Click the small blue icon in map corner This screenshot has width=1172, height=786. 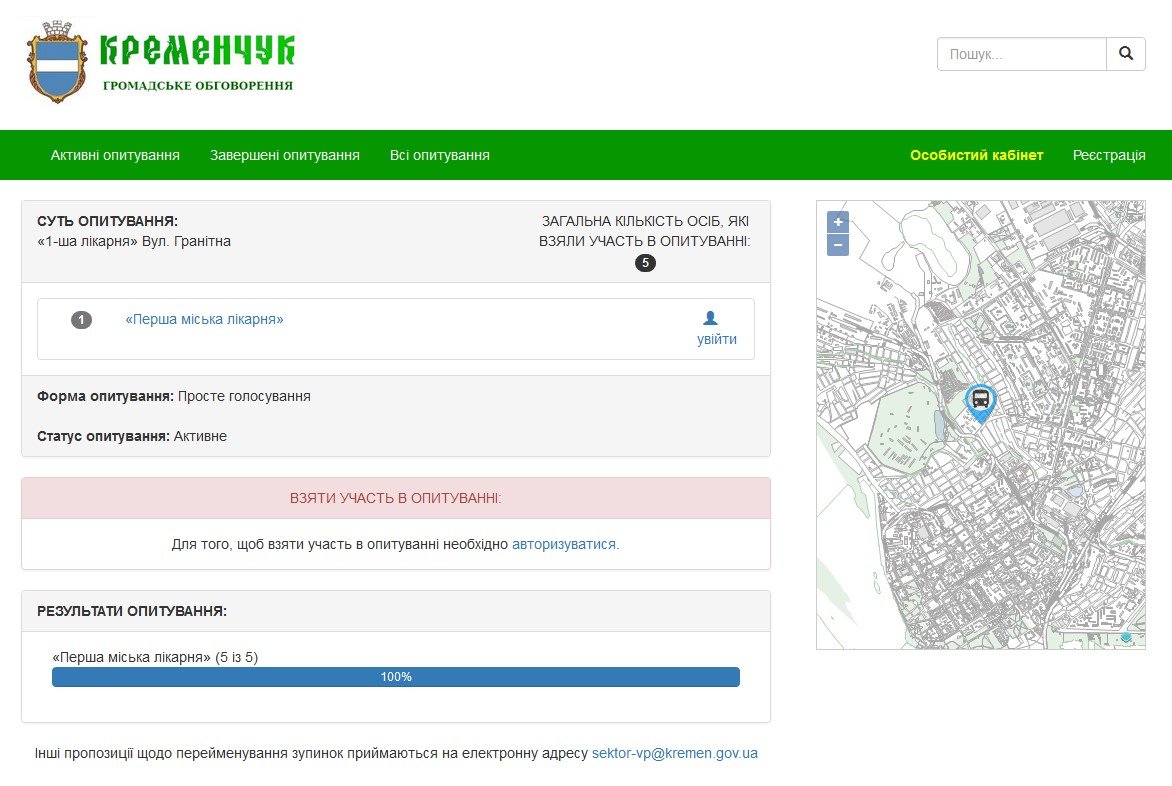(1126, 637)
